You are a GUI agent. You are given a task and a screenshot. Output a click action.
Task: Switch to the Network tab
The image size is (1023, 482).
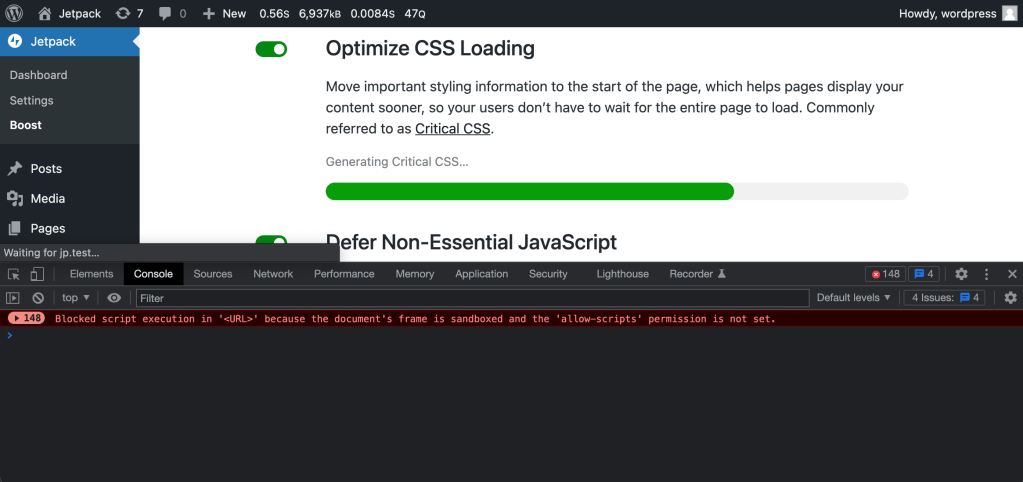(273, 274)
